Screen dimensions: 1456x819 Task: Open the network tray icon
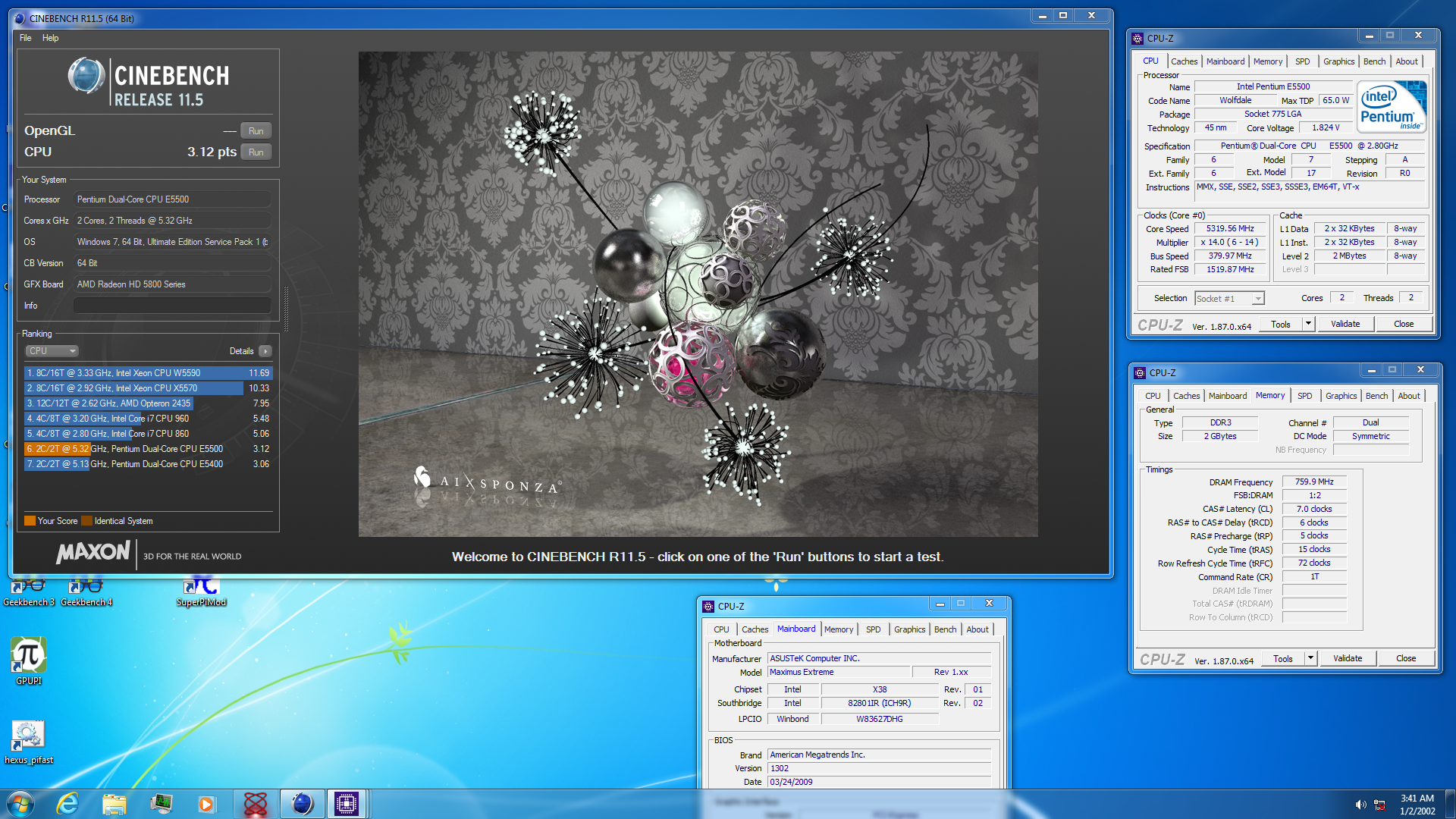tap(1380, 805)
